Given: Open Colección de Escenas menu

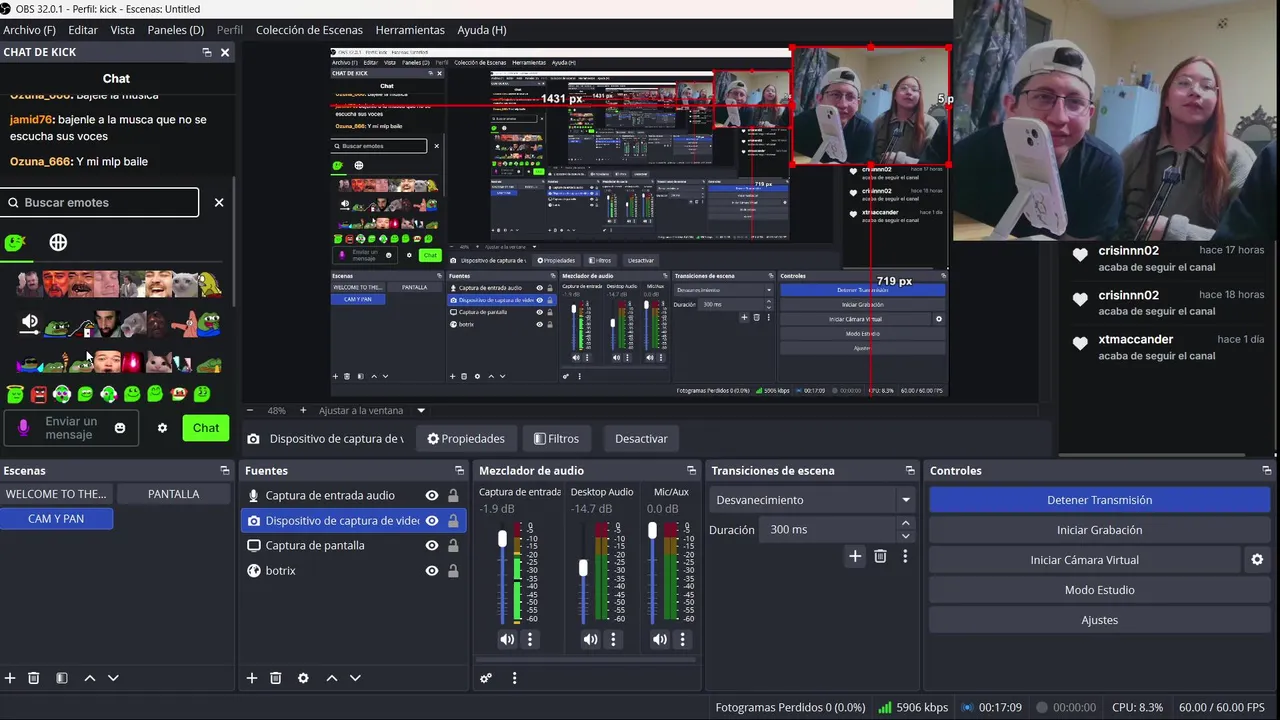Looking at the screenshot, I should pyautogui.click(x=310, y=30).
